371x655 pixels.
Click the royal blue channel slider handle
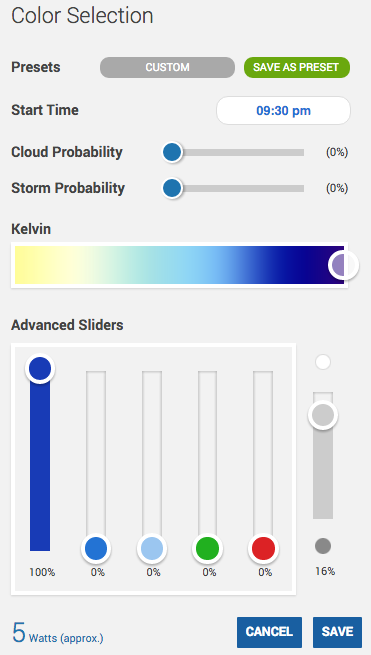(x=40, y=368)
